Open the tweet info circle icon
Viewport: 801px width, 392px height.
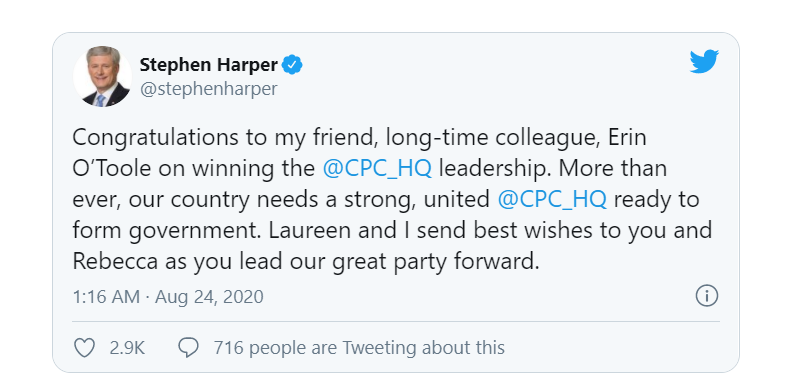(707, 296)
